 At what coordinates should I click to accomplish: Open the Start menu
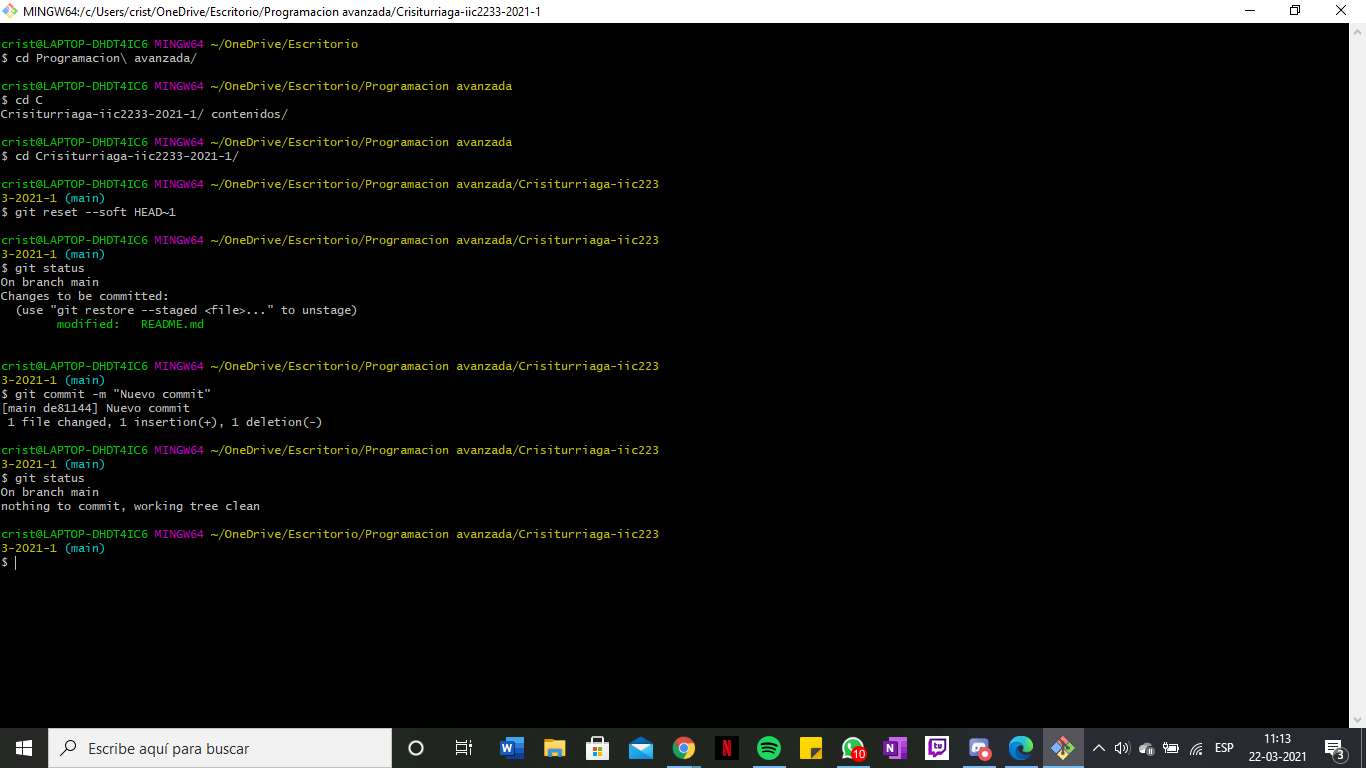[x=21, y=747]
